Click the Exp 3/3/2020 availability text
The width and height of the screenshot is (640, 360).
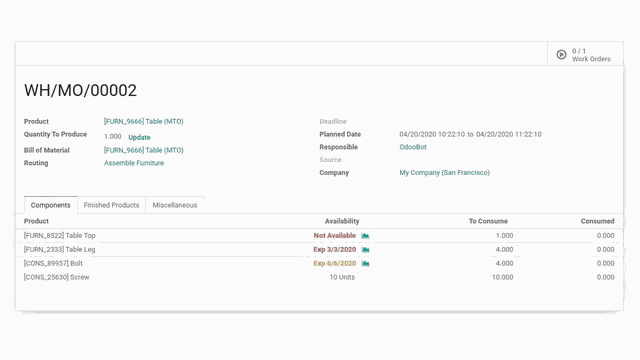click(335, 249)
